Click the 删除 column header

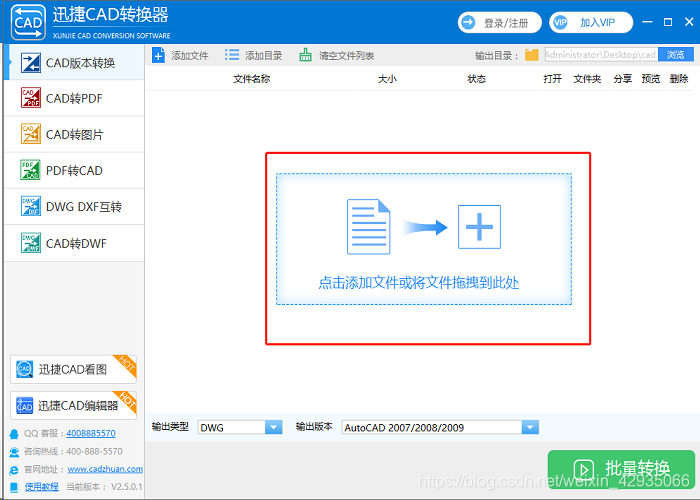(x=679, y=79)
